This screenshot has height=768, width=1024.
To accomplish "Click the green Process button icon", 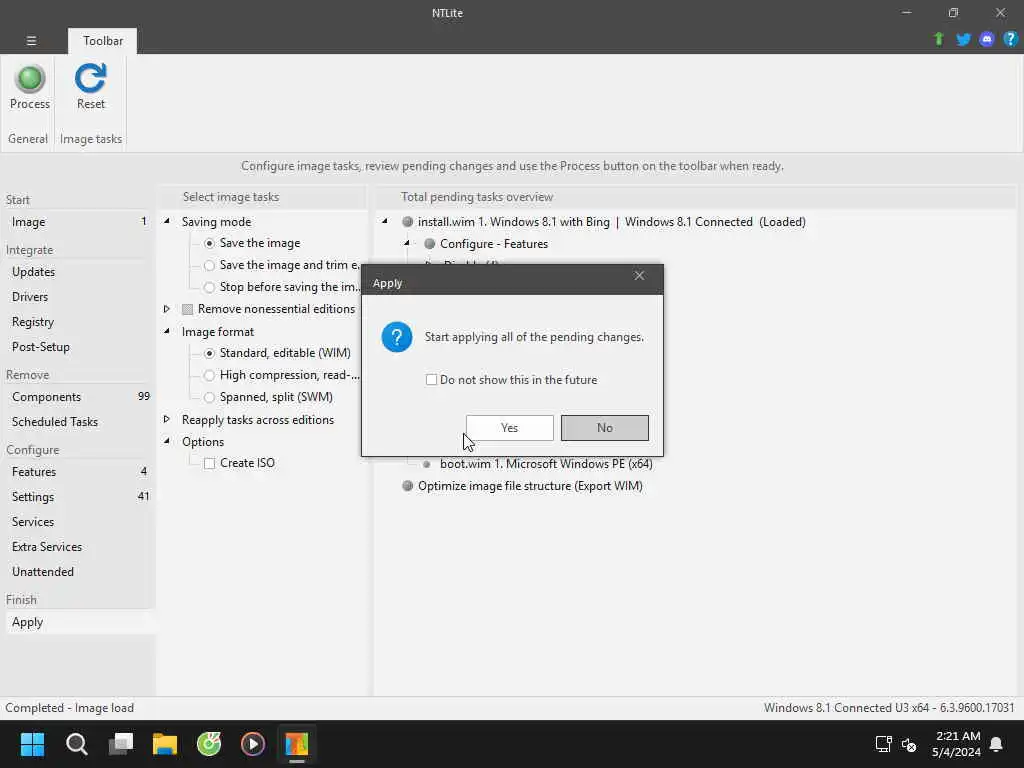I will click(x=29, y=78).
